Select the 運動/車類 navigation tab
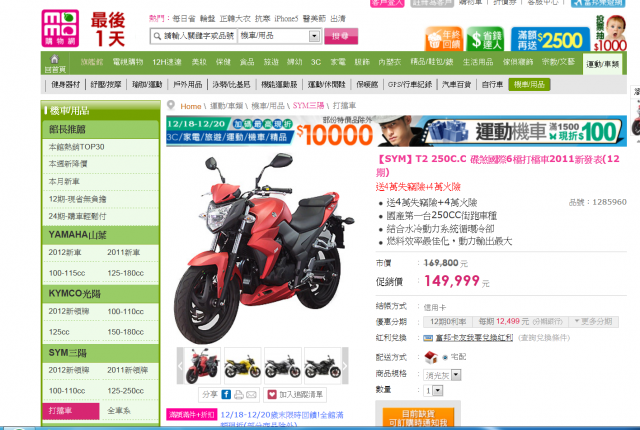The image size is (640, 430). (x=602, y=64)
